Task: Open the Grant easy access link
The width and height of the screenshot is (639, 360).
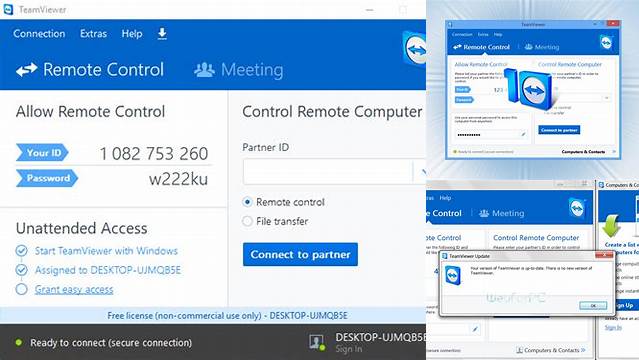Action: point(74,289)
